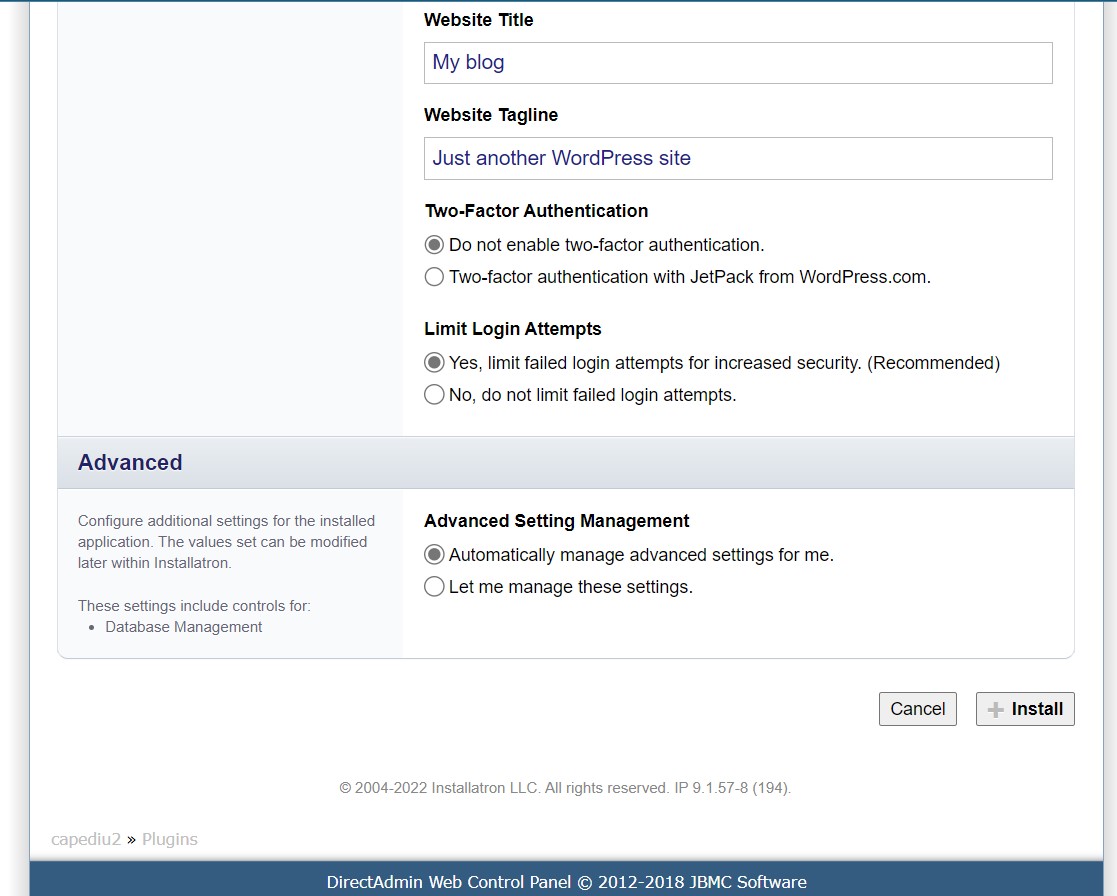The height and width of the screenshot is (896, 1117).
Task: Select 'No, do not limit failed login attempts'
Action: pos(434,395)
